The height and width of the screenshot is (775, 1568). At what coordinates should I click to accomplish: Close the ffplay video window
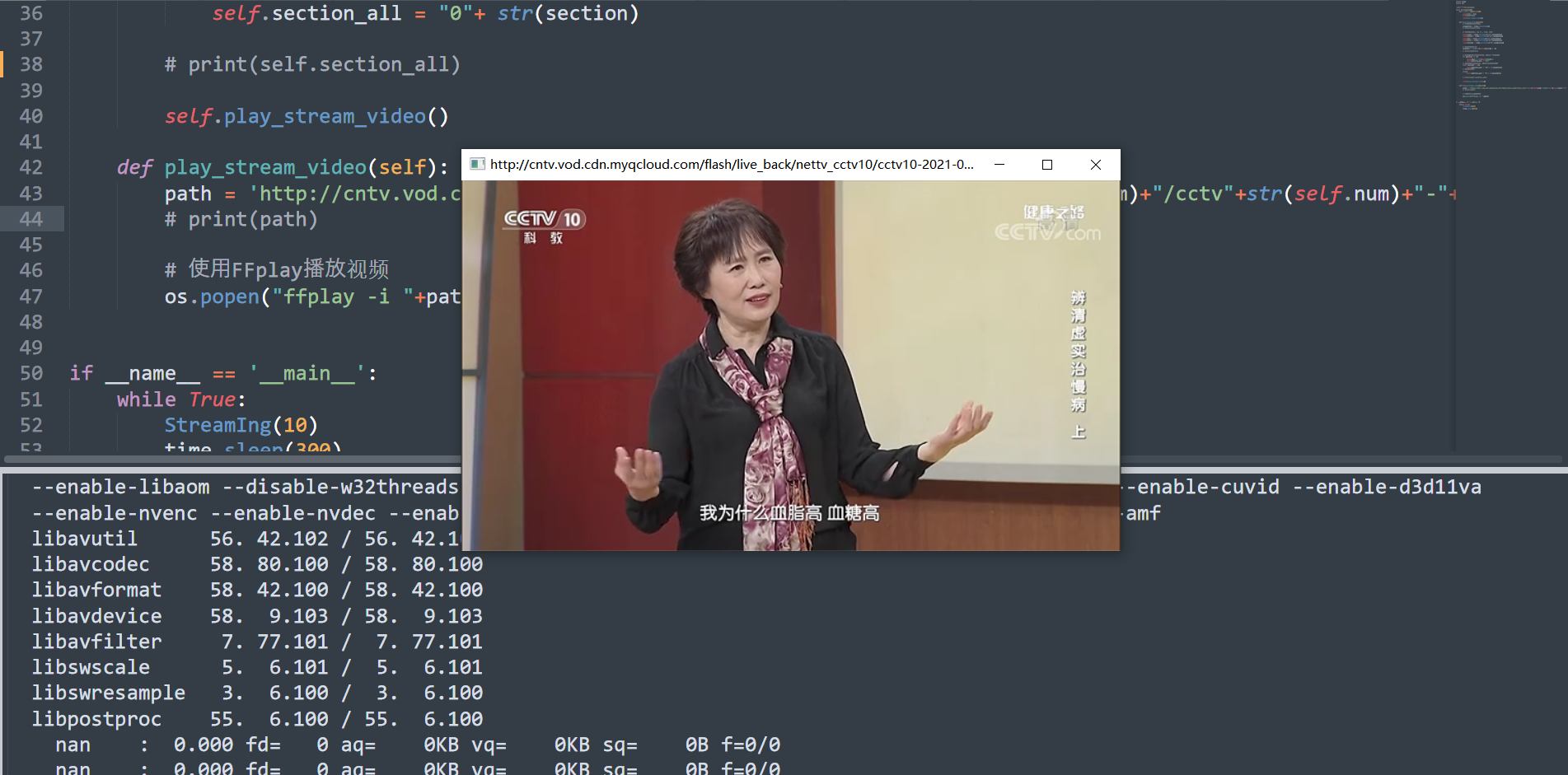pos(1096,165)
